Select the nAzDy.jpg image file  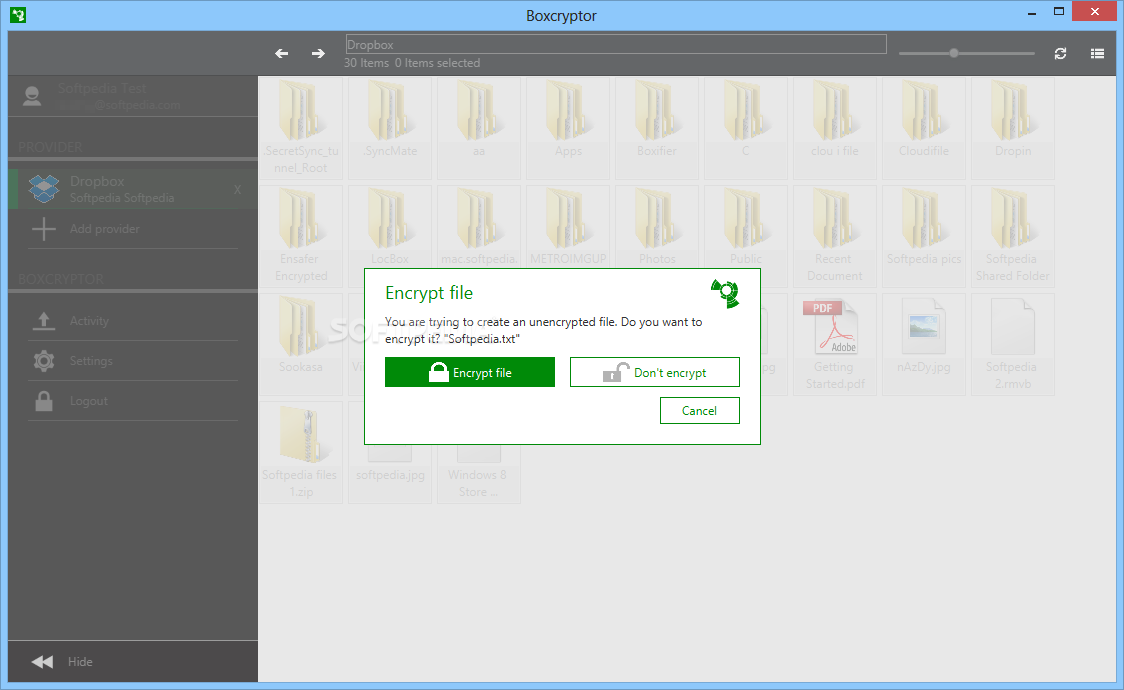tap(923, 344)
